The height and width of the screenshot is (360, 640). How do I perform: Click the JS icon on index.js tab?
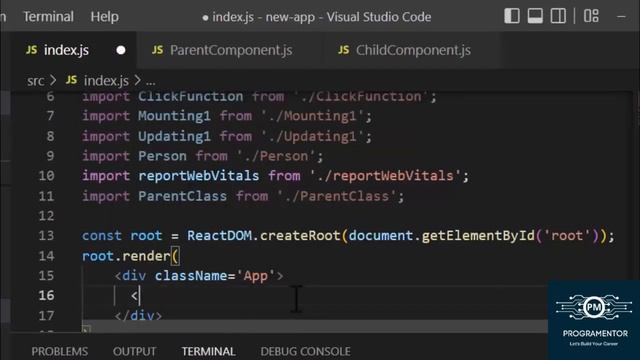(31, 50)
